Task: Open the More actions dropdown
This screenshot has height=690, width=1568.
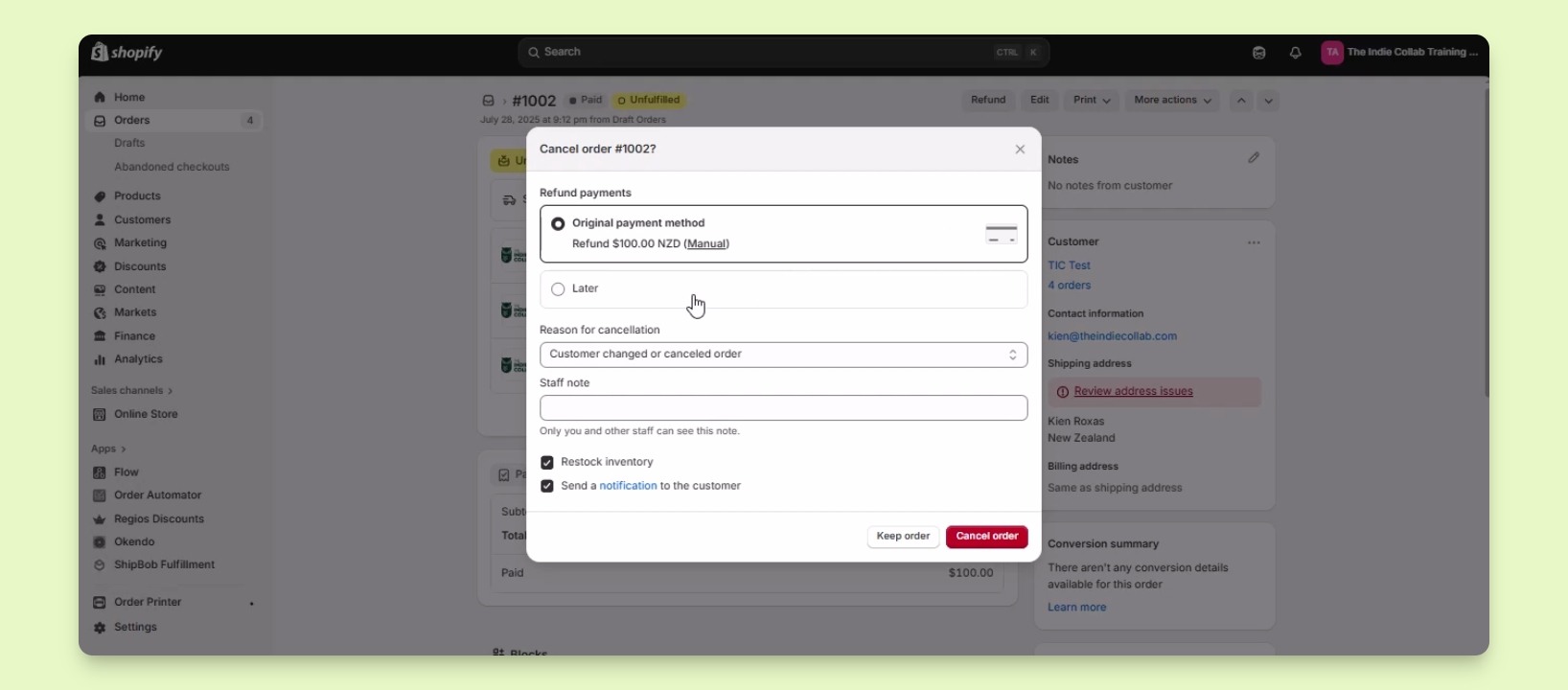Action: click(1172, 101)
